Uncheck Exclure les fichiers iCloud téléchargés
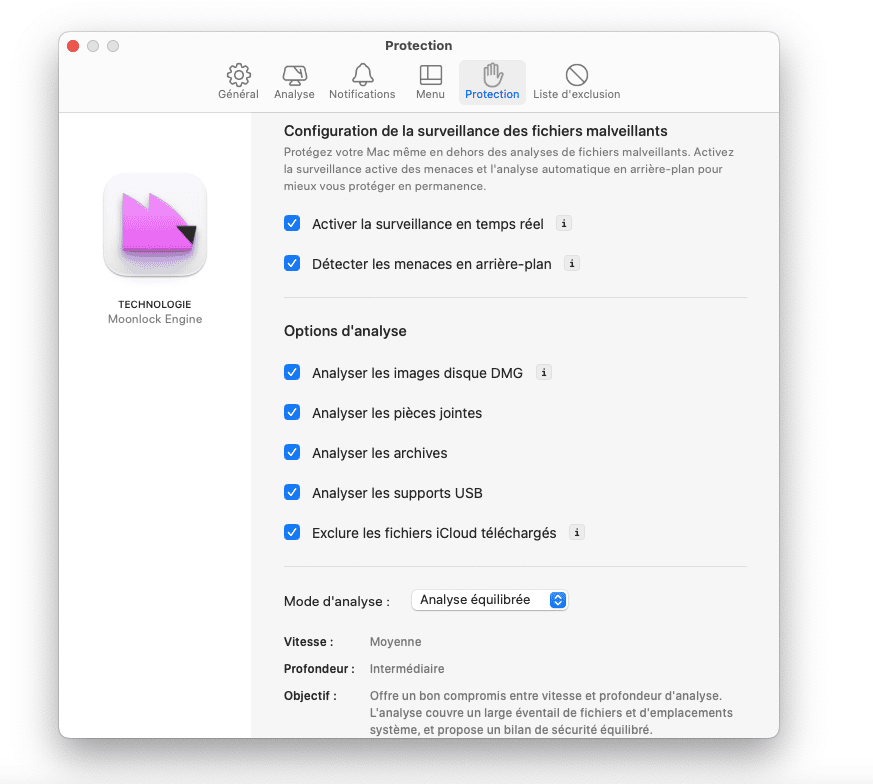 (292, 533)
